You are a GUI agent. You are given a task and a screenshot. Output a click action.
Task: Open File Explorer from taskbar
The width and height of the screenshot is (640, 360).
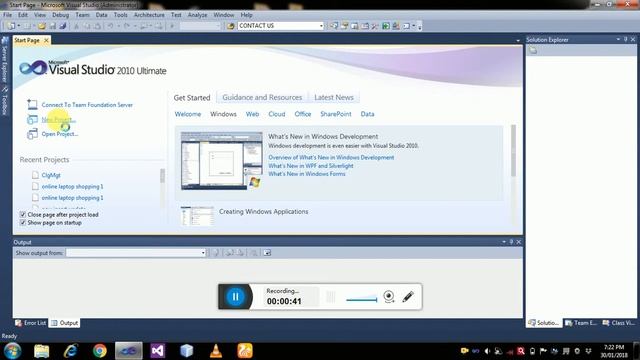[41, 351]
